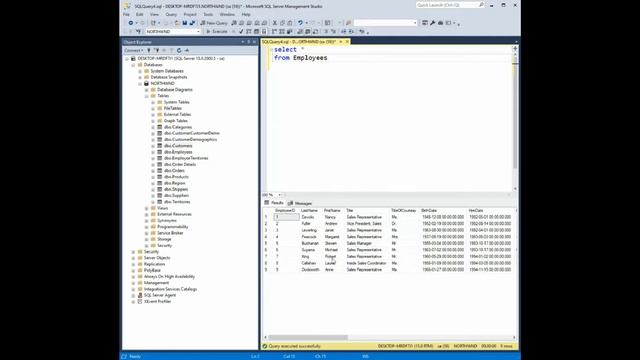
Task: Collapse the NORTHWIND database node
Action: click(140, 83)
